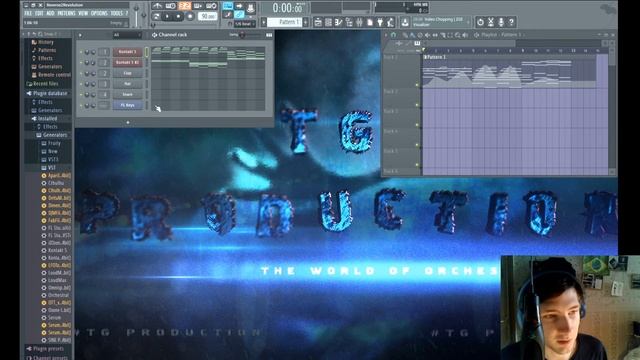The width and height of the screenshot is (640, 360).
Task: Toggle song/pattern mode button
Action: [x=156, y=17]
